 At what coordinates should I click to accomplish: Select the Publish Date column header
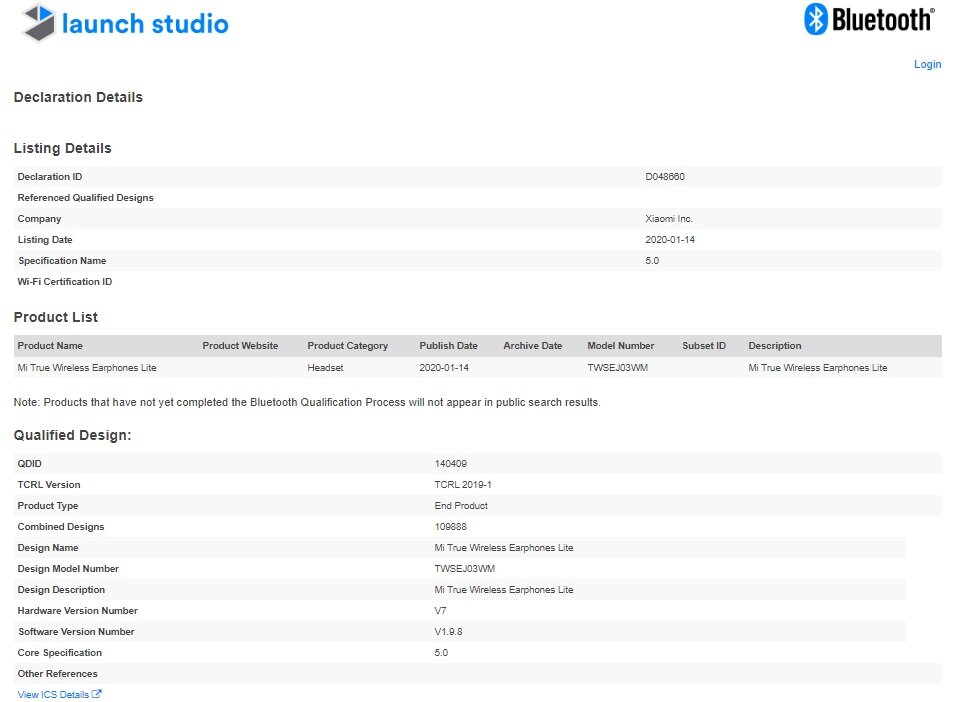448,346
